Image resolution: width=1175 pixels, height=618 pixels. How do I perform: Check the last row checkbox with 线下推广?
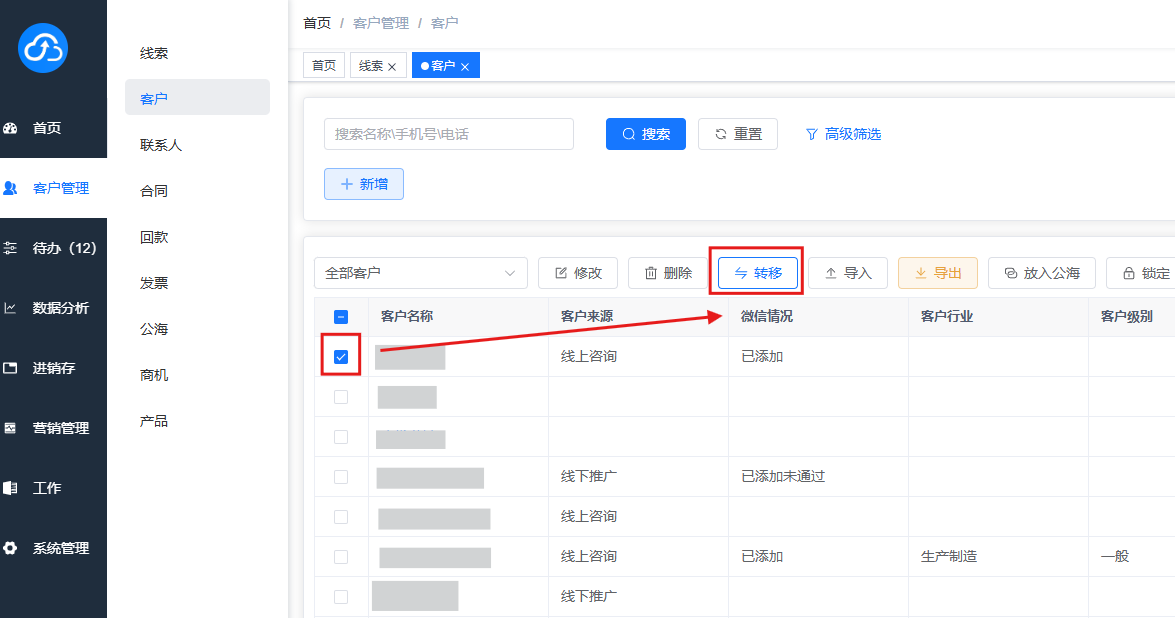tap(341, 597)
